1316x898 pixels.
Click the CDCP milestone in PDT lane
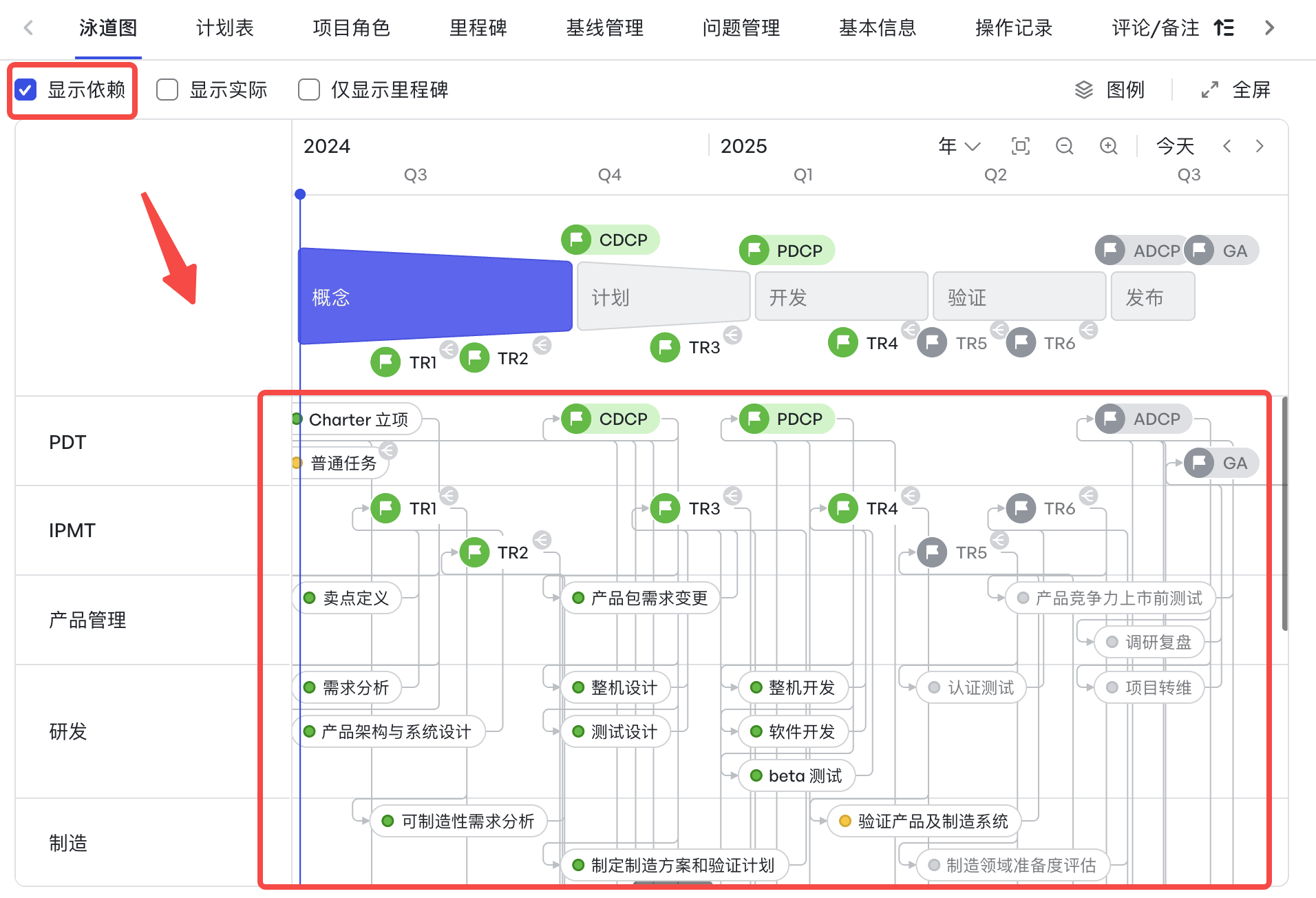click(x=611, y=419)
